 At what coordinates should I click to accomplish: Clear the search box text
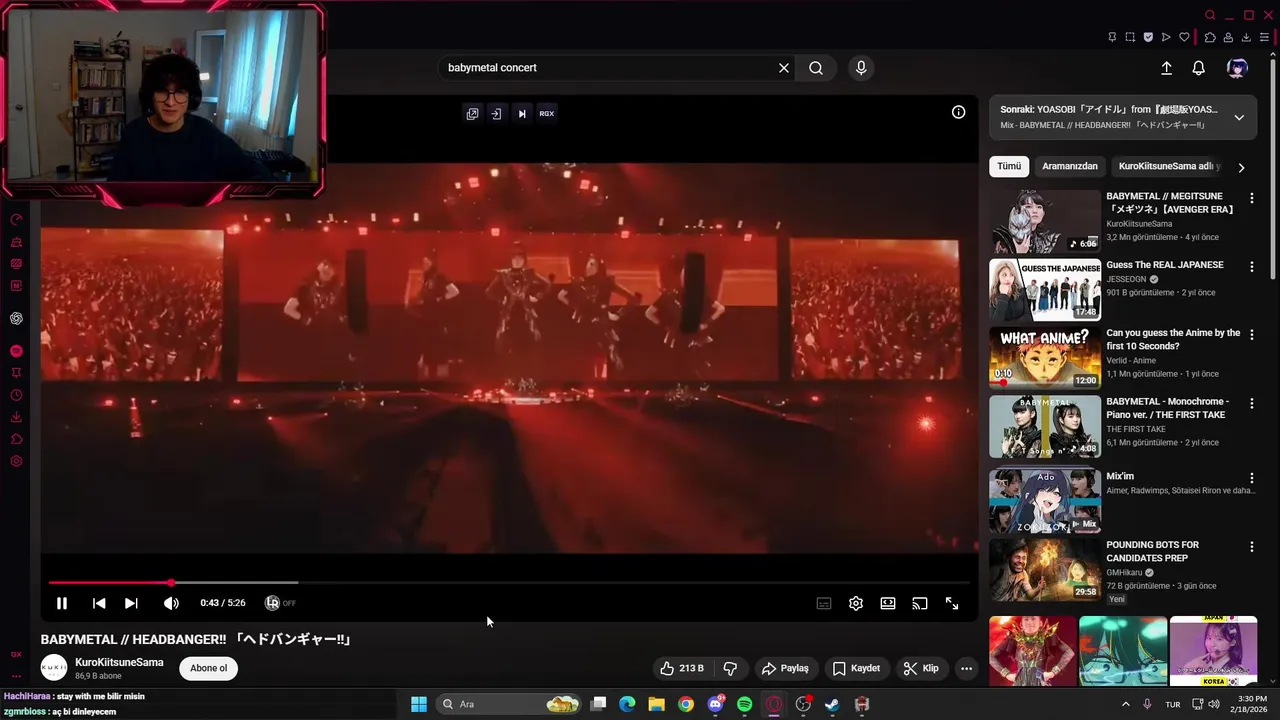(x=784, y=68)
